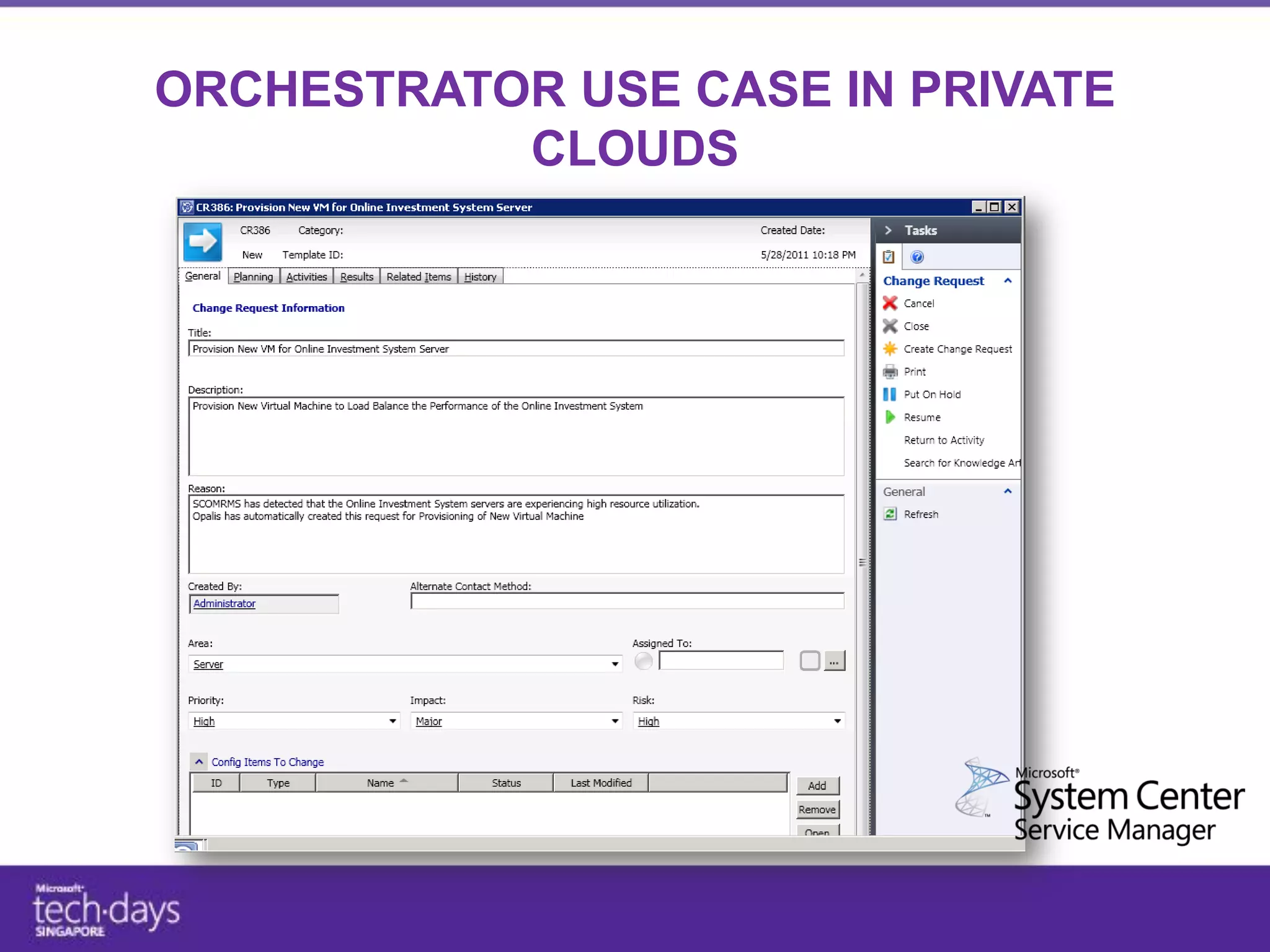Click the Print printer icon
This screenshot has height=952, width=1270.
click(x=890, y=372)
